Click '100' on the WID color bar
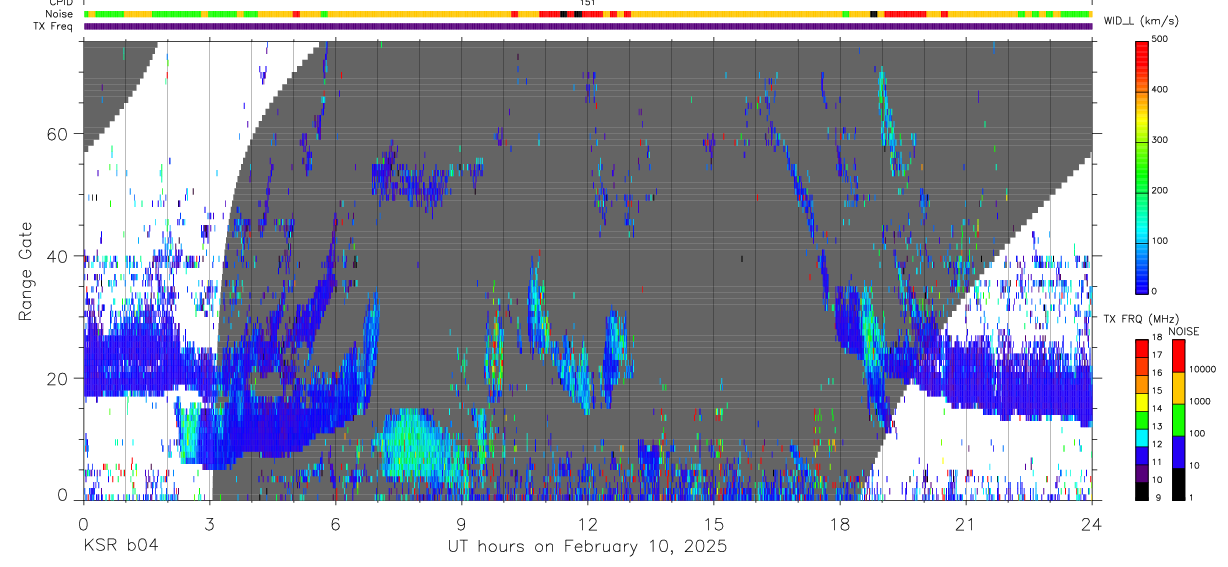The width and height of the screenshot is (1228, 567). pyautogui.click(x=1160, y=241)
